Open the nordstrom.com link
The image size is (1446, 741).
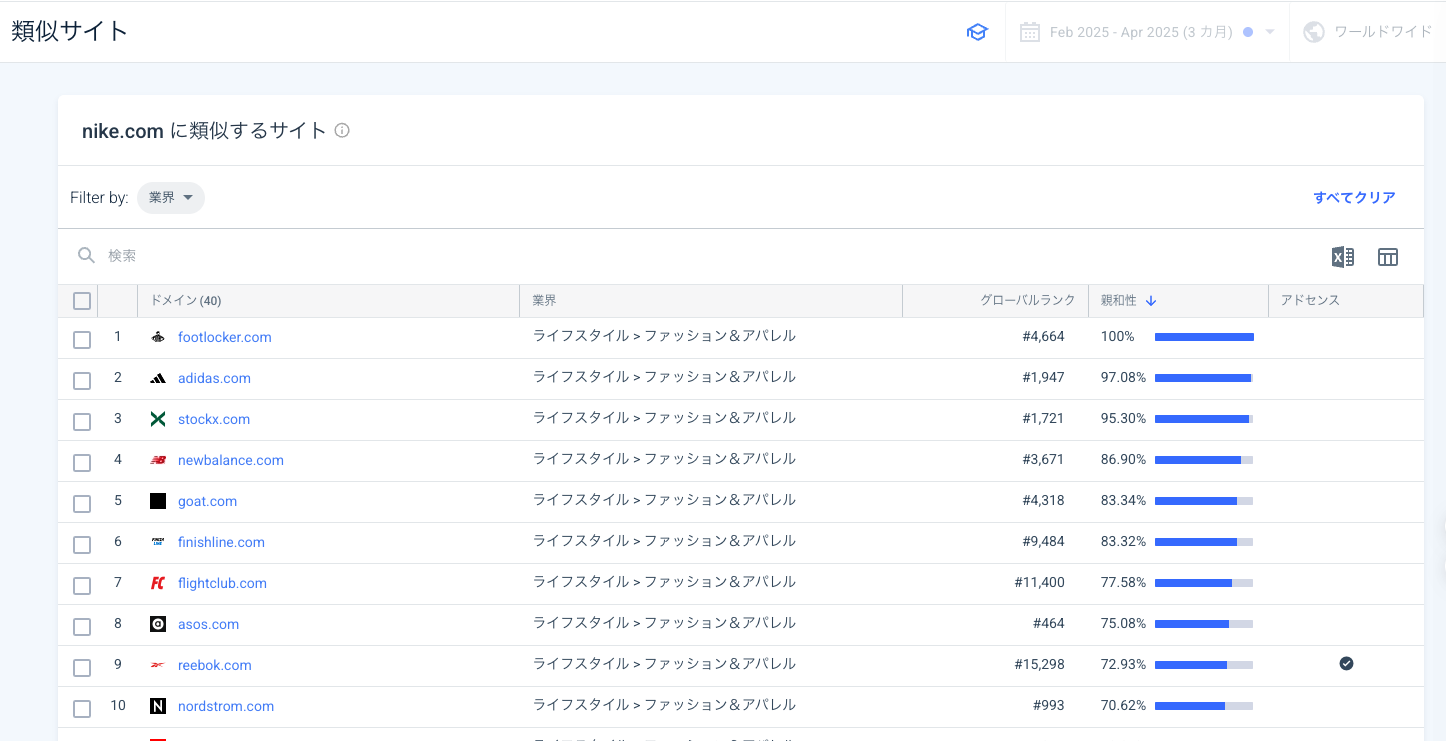tap(226, 706)
